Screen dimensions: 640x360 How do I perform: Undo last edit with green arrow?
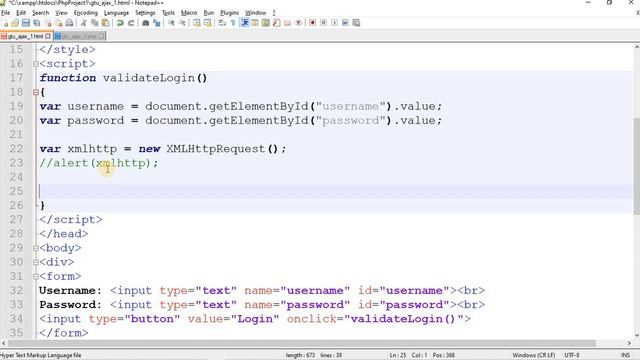click(x=120, y=23)
